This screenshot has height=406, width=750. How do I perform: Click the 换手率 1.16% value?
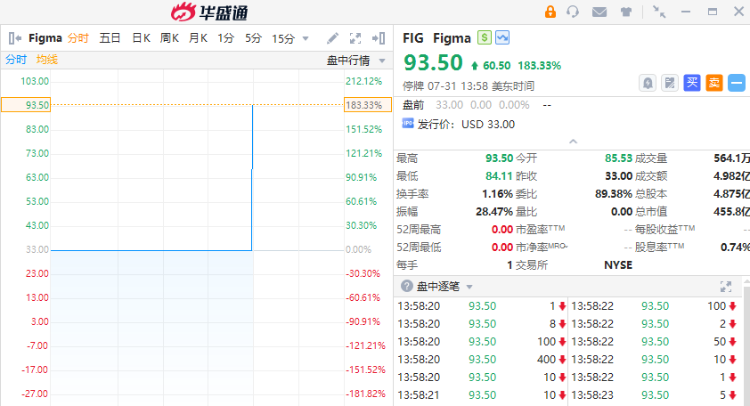tap(497, 194)
